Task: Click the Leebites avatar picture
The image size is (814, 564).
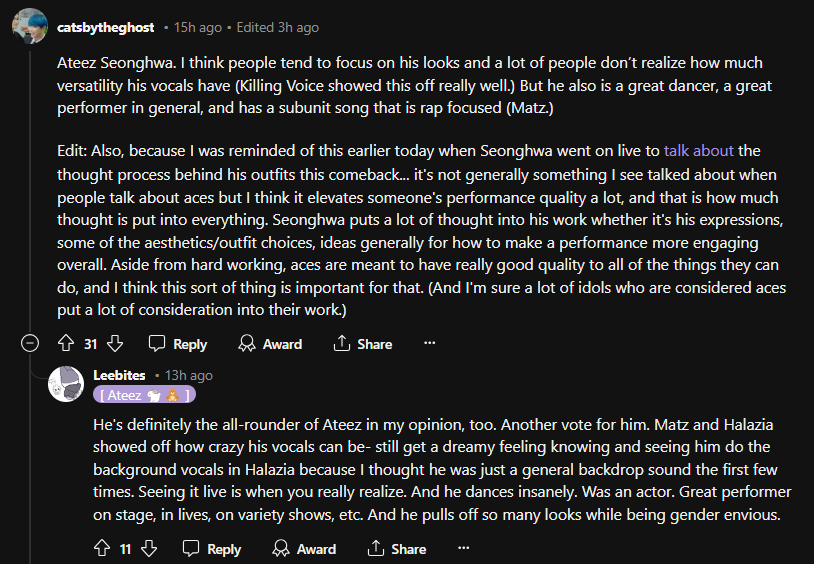Action: tap(65, 383)
